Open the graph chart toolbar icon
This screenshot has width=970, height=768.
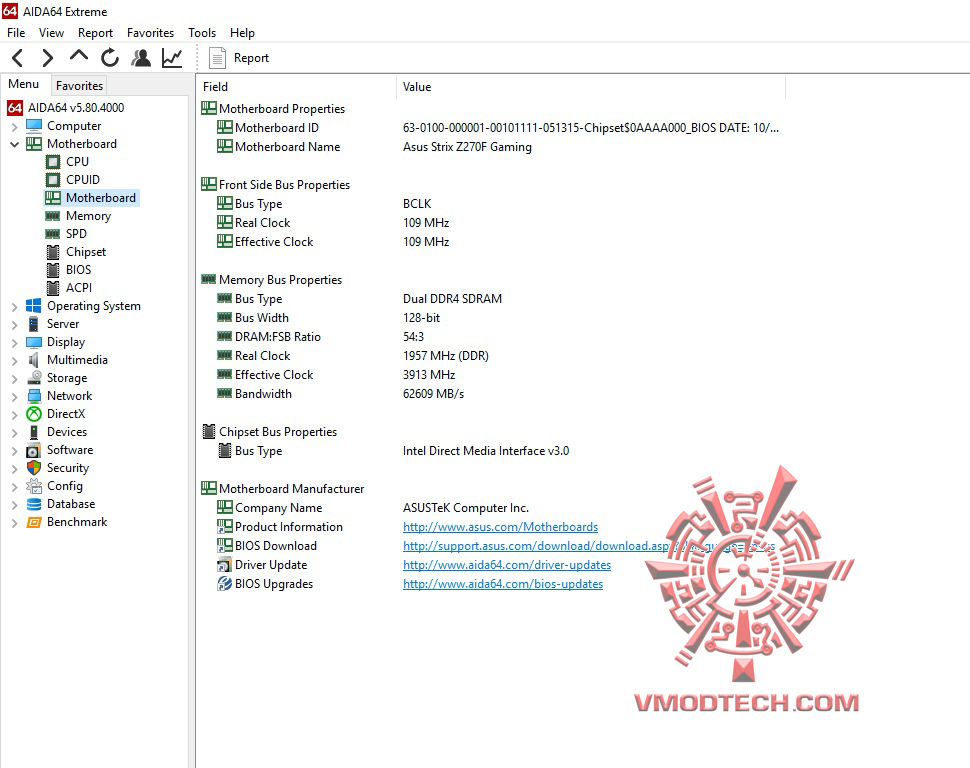[x=172, y=58]
